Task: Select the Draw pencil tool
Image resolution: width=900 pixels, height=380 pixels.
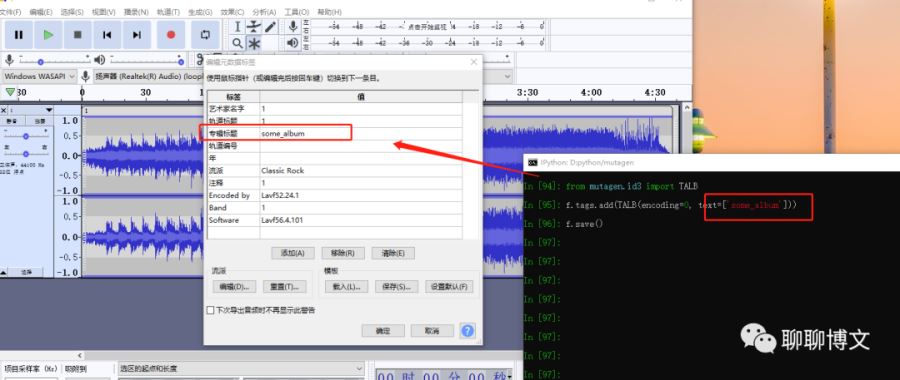Action: [270, 26]
